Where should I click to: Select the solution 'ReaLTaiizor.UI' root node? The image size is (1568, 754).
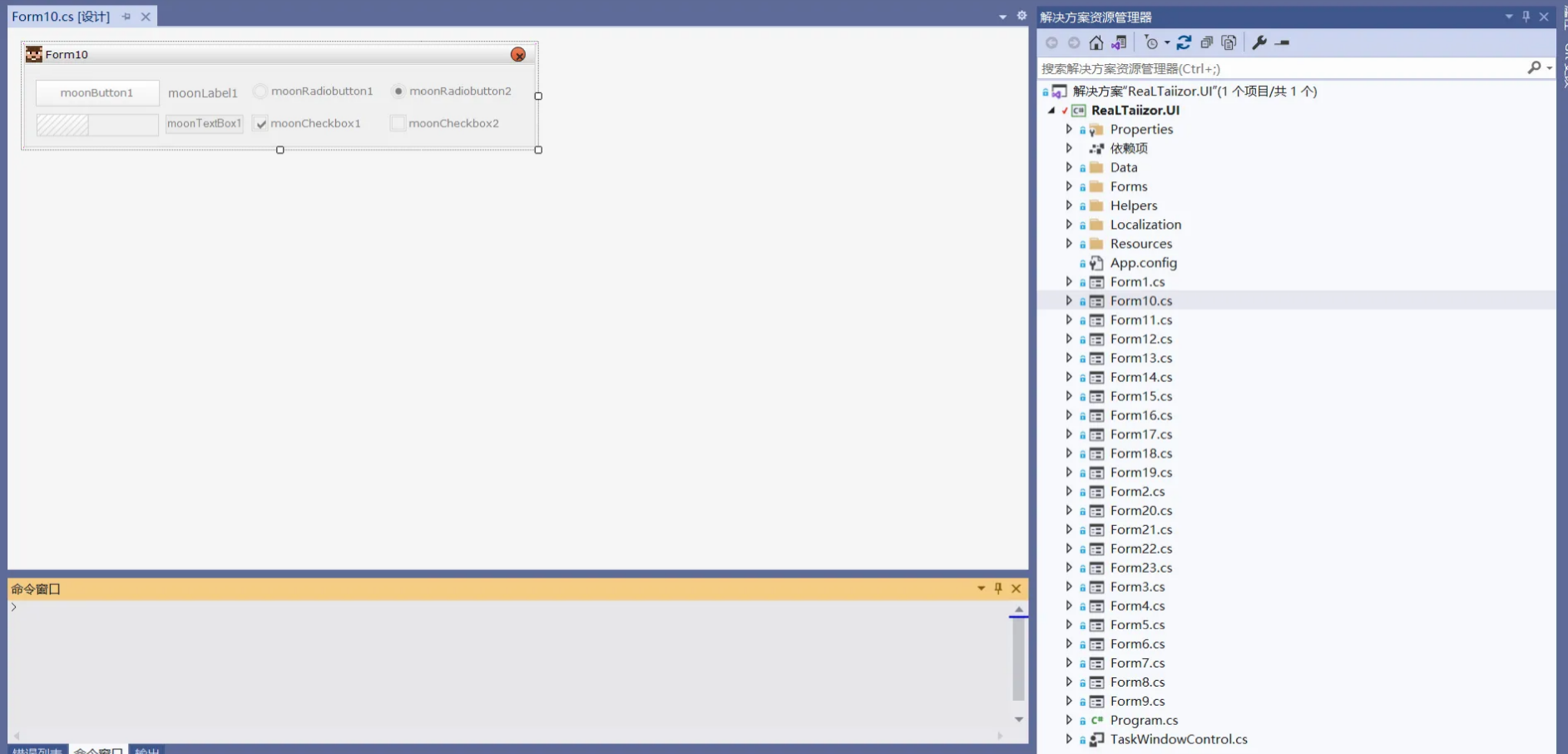(x=1195, y=92)
